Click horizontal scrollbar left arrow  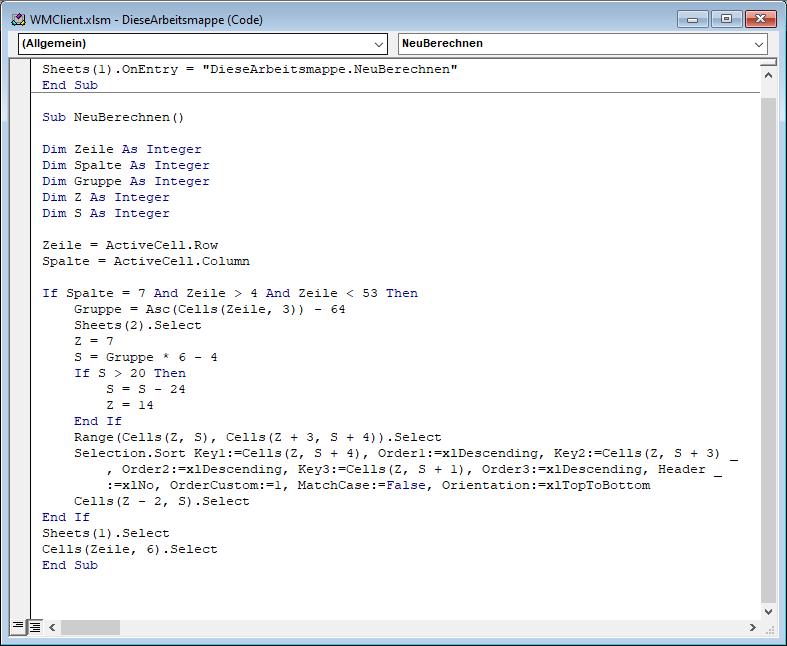[52, 627]
